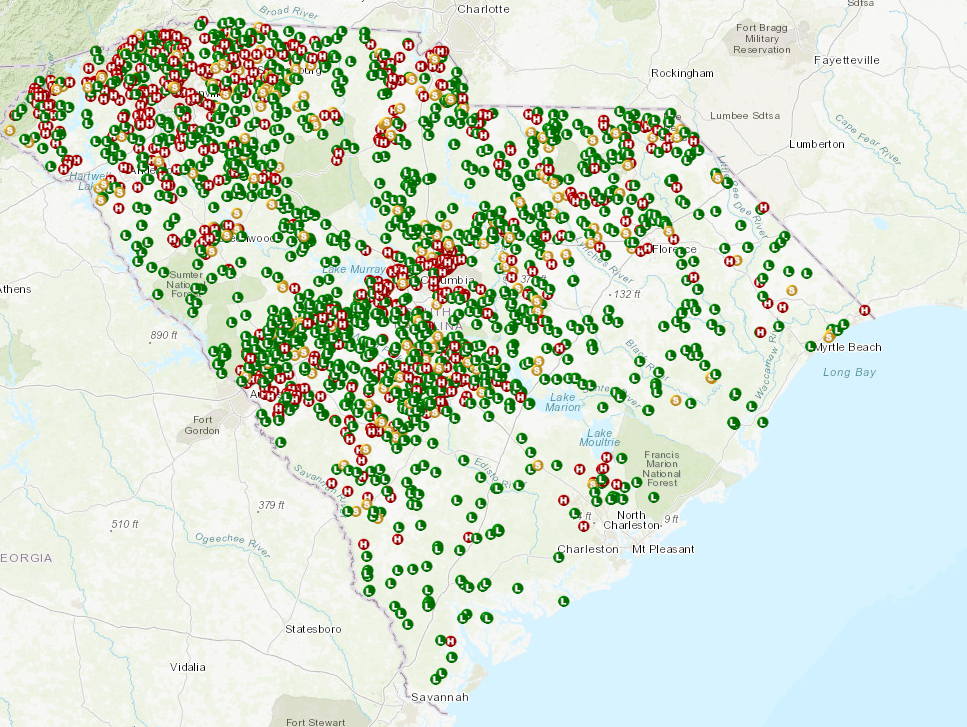The image size is (967, 727).
Task: Click orange S marker at far western map edge
Action: click(x=10, y=129)
